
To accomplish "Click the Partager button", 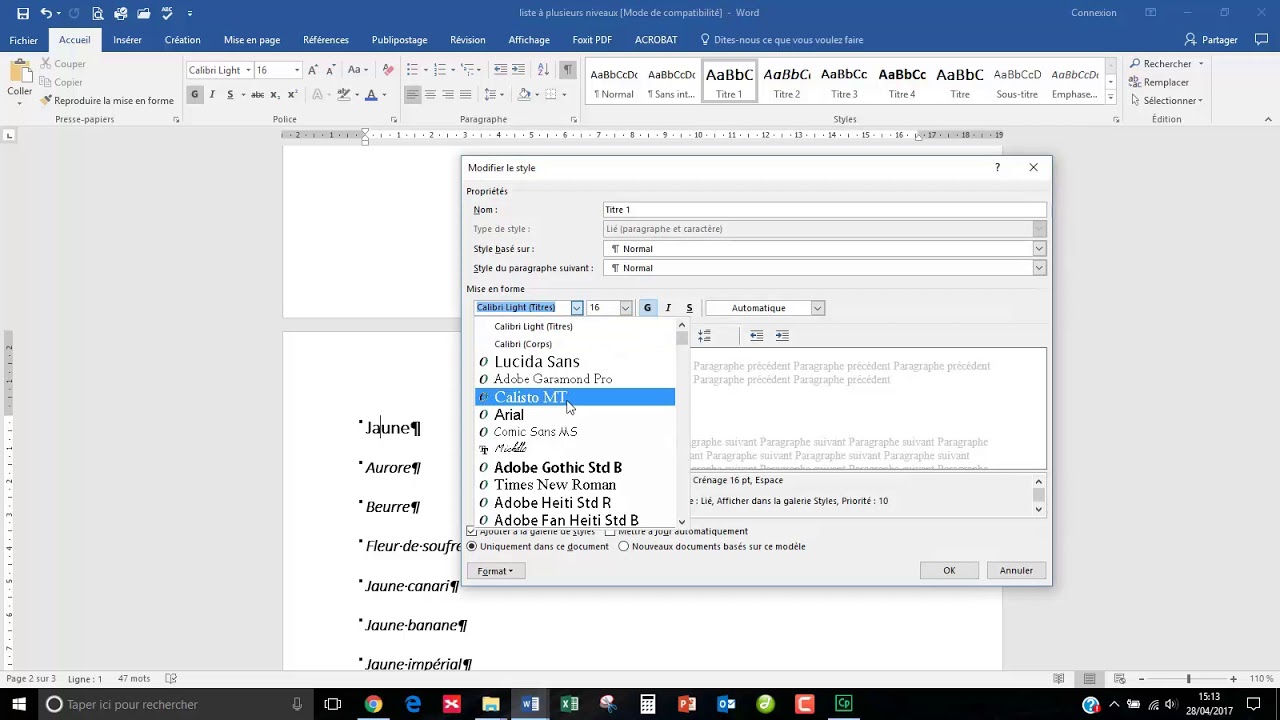I will click(1211, 40).
